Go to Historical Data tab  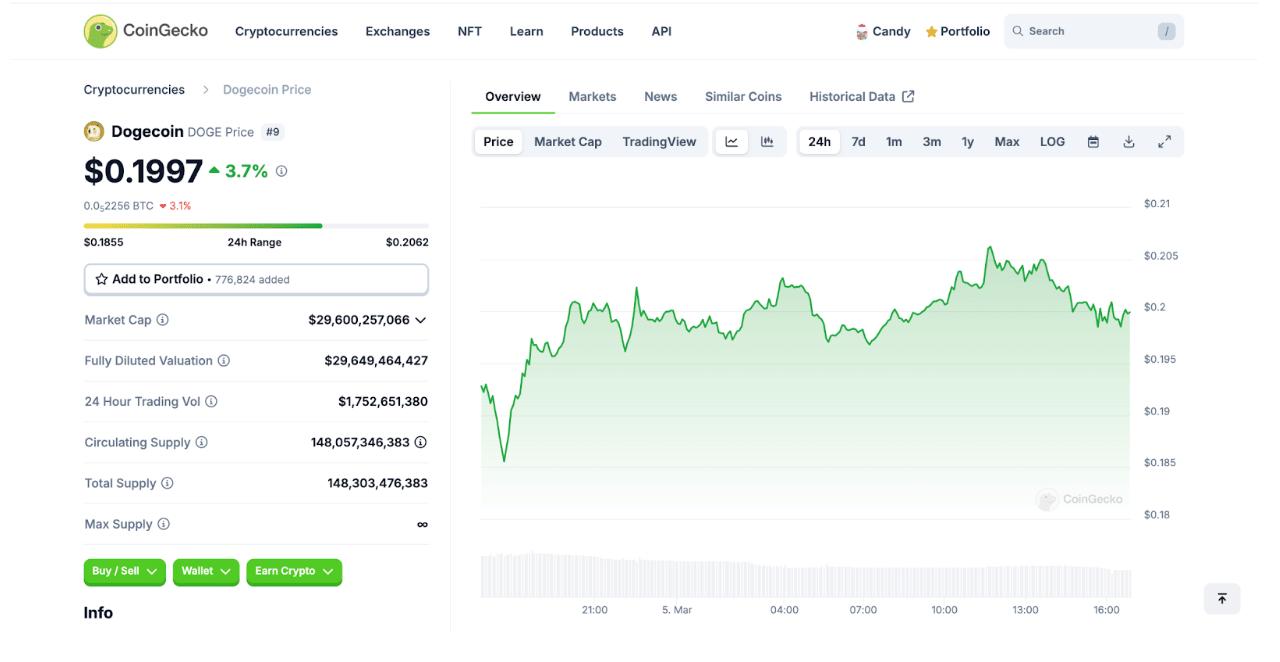pos(861,97)
